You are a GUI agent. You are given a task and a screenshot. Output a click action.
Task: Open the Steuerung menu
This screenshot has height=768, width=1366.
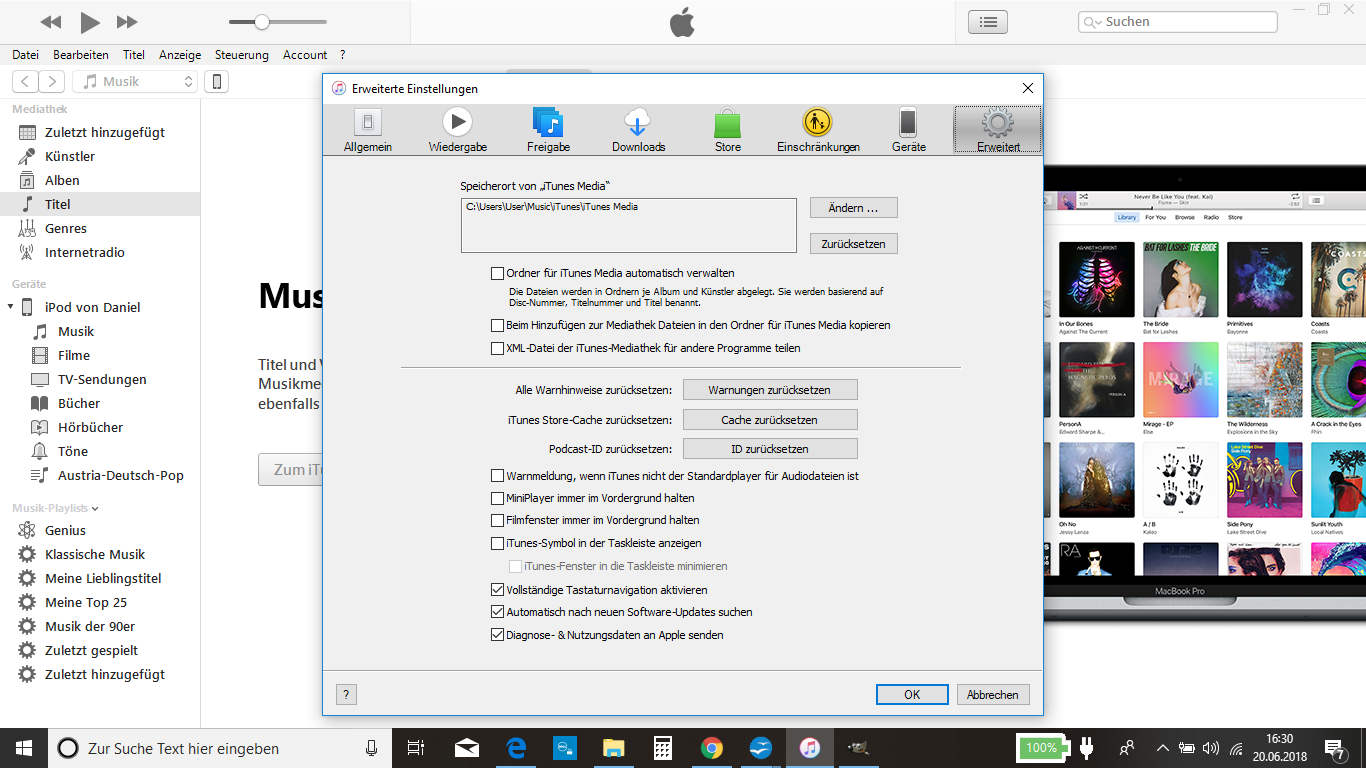[x=241, y=55]
